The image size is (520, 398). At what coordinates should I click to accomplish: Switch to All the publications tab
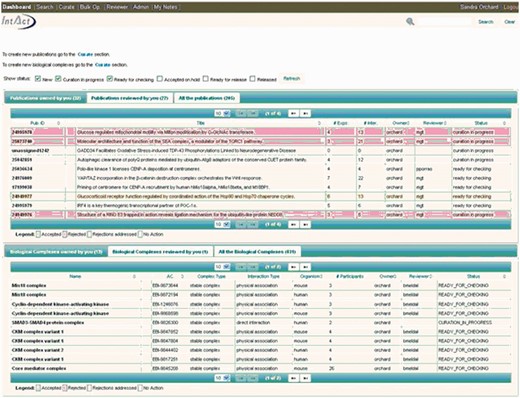point(207,98)
